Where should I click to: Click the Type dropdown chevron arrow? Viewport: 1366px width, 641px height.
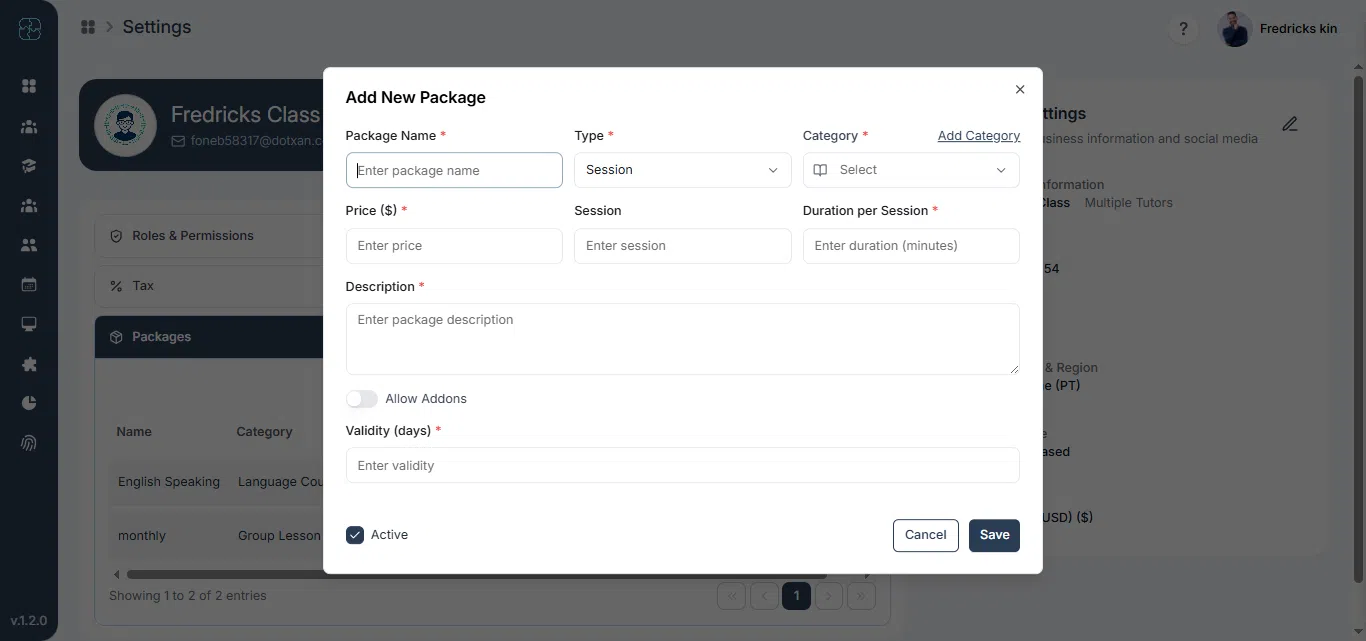tap(773, 170)
